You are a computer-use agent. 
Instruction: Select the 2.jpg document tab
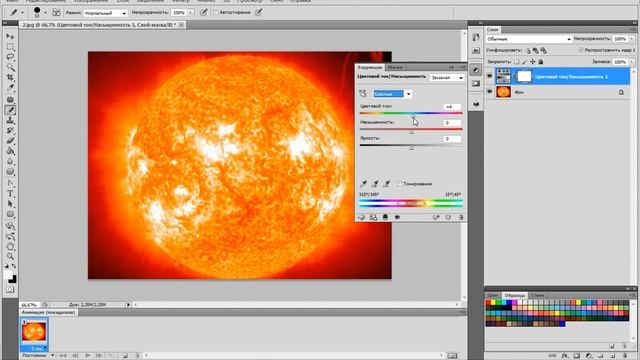[99, 25]
